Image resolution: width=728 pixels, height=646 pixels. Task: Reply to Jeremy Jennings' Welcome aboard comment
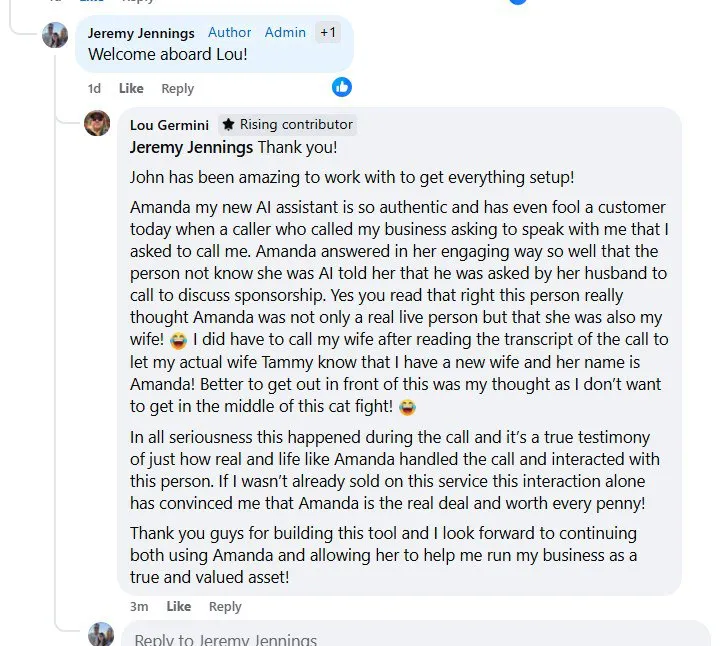(x=177, y=88)
